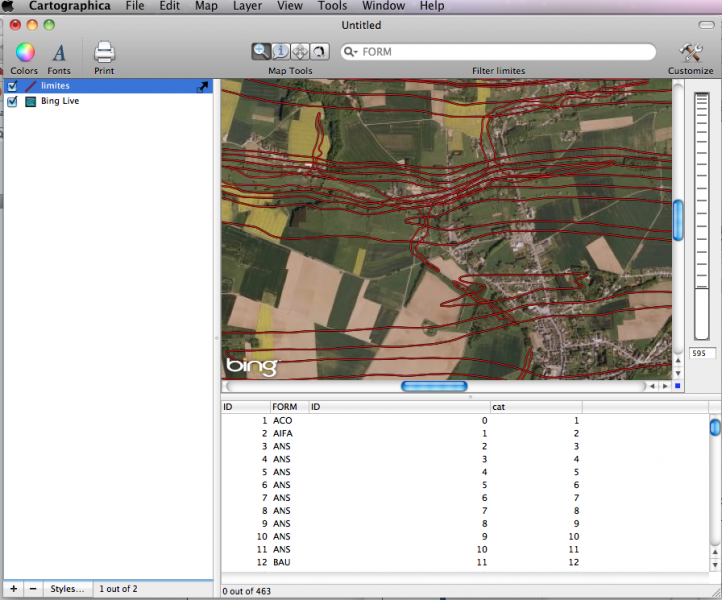Open the Colors palette
Image resolution: width=722 pixels, height=600 pixels.
pos(25,54)
